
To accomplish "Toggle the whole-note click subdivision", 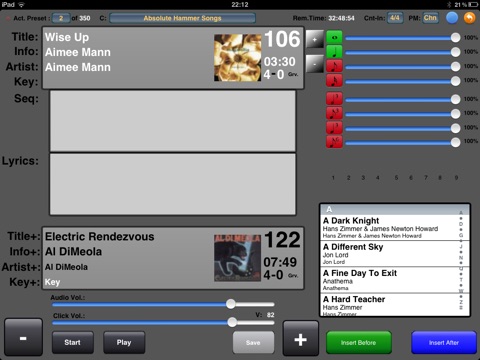I will pyautogui.click(x=334, y=37).
